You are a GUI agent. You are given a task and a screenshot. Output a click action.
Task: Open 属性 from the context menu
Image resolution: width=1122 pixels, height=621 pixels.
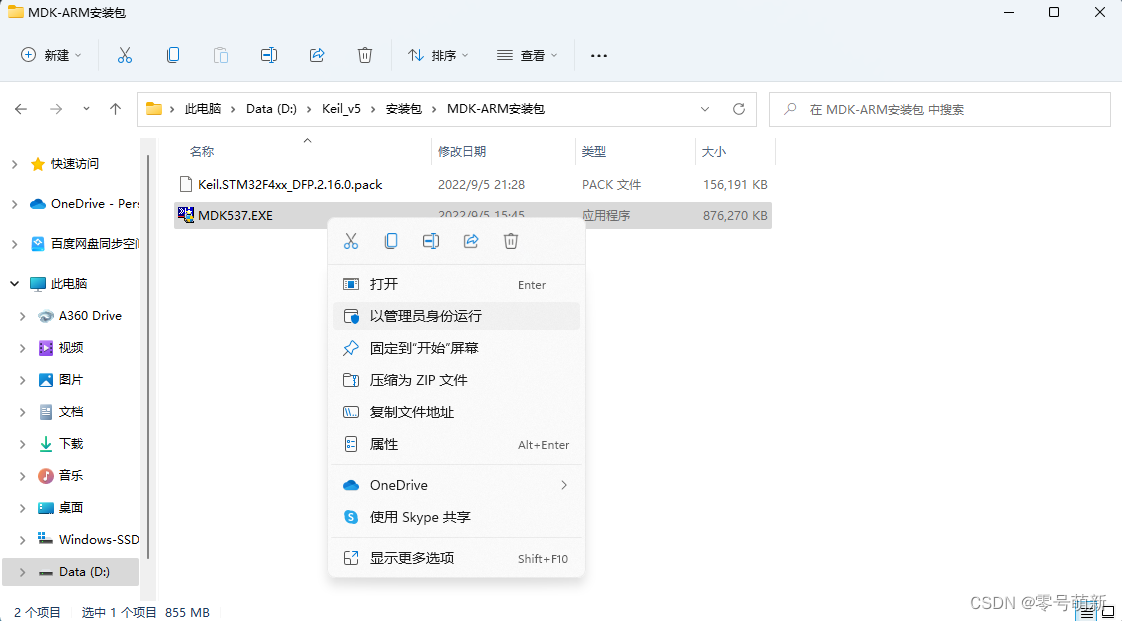457,444
